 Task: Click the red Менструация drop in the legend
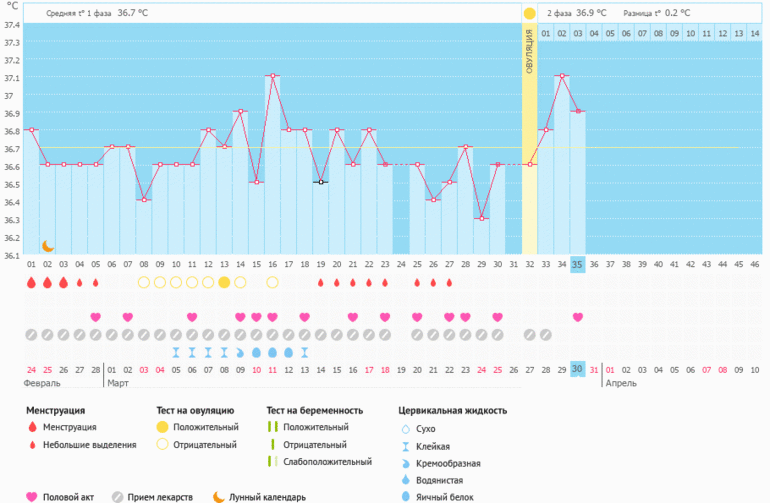(x=32, y=427)
